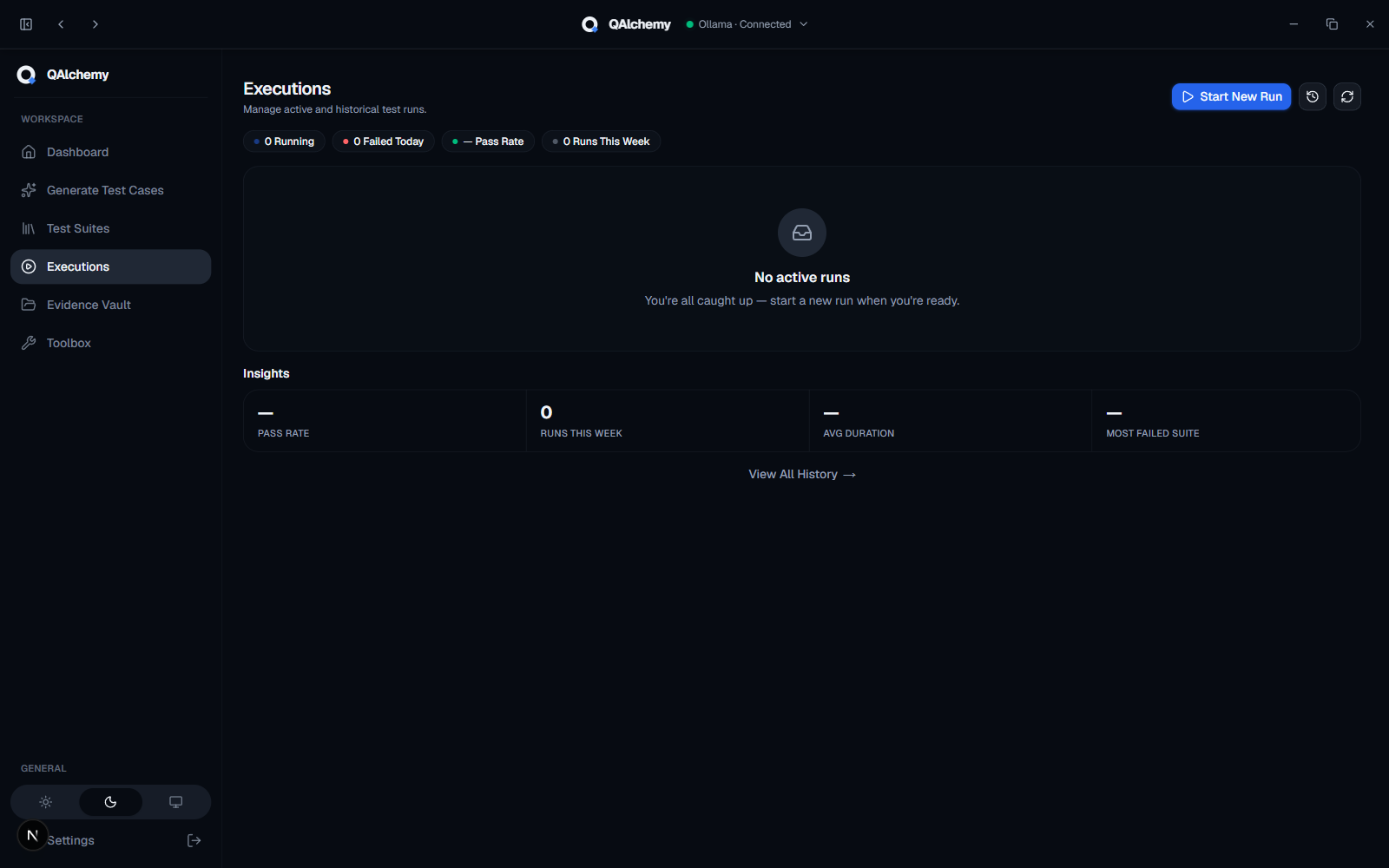
Task: Toggle the sidebar panel icon
Action: tap(26, 24)
